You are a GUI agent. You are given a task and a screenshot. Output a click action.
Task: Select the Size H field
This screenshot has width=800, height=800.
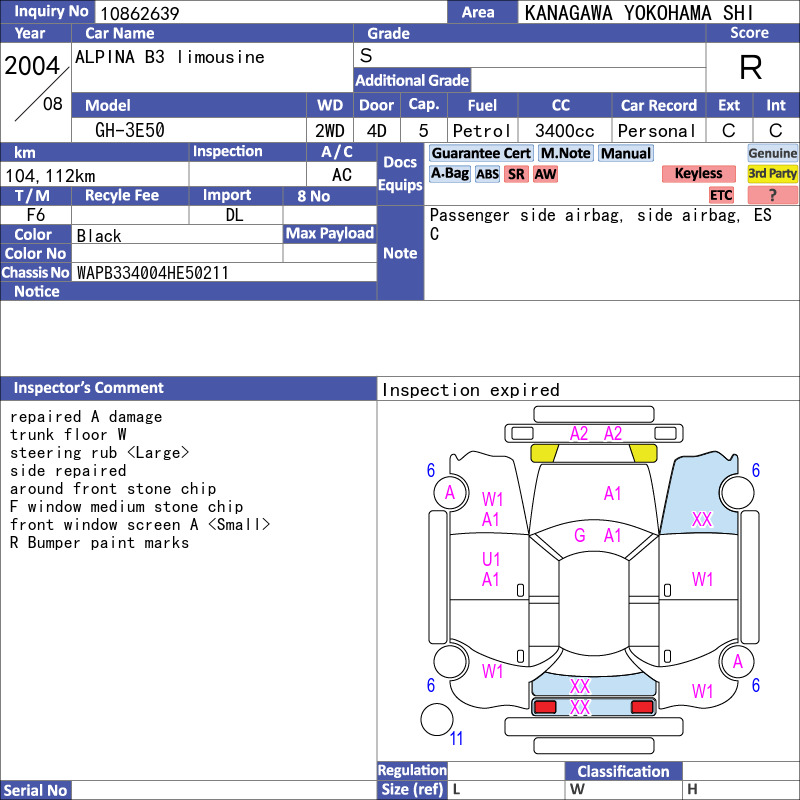(741, 789)
